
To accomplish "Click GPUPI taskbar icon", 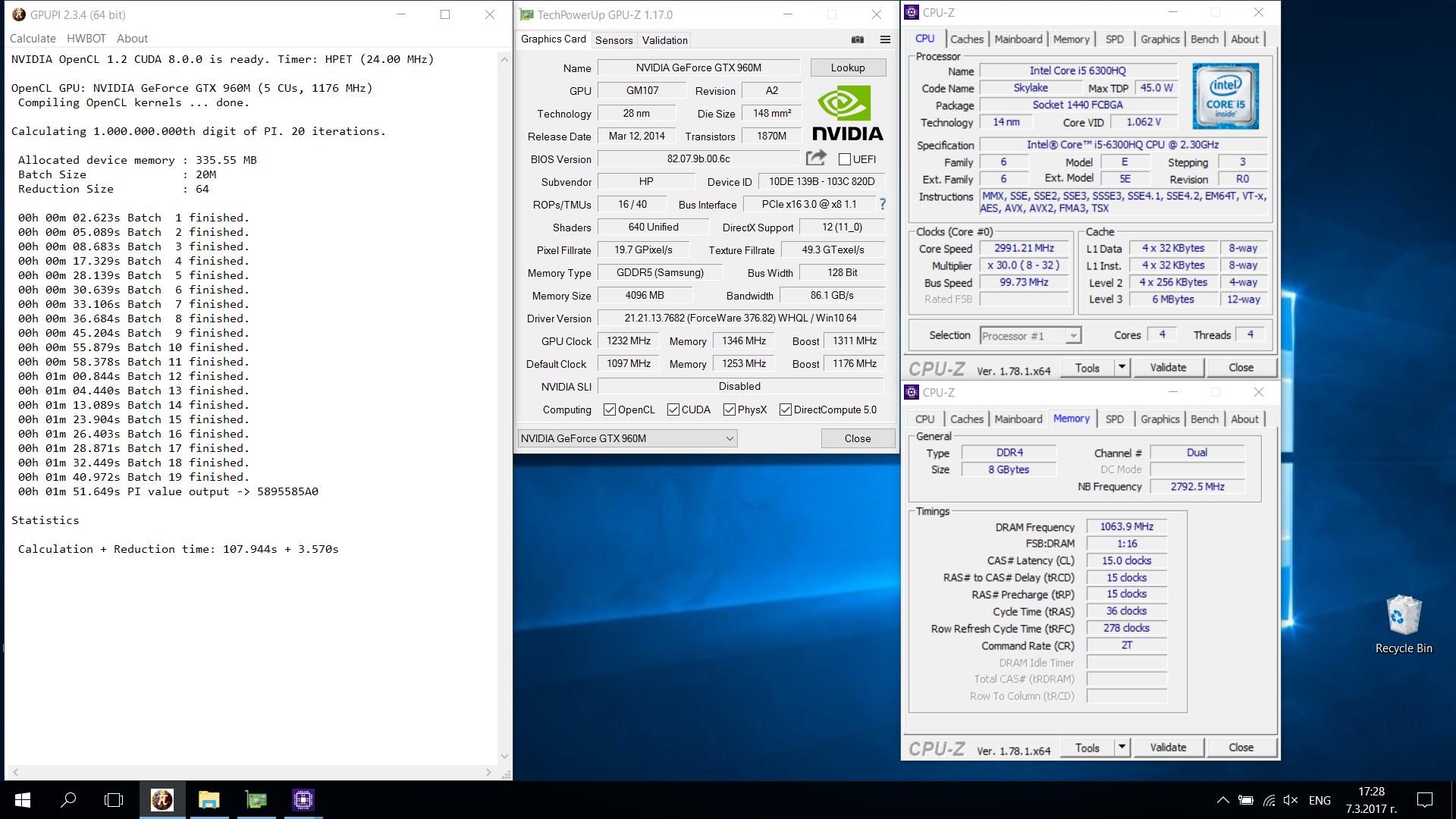I will pyautogui.click(x=162, y=800).
